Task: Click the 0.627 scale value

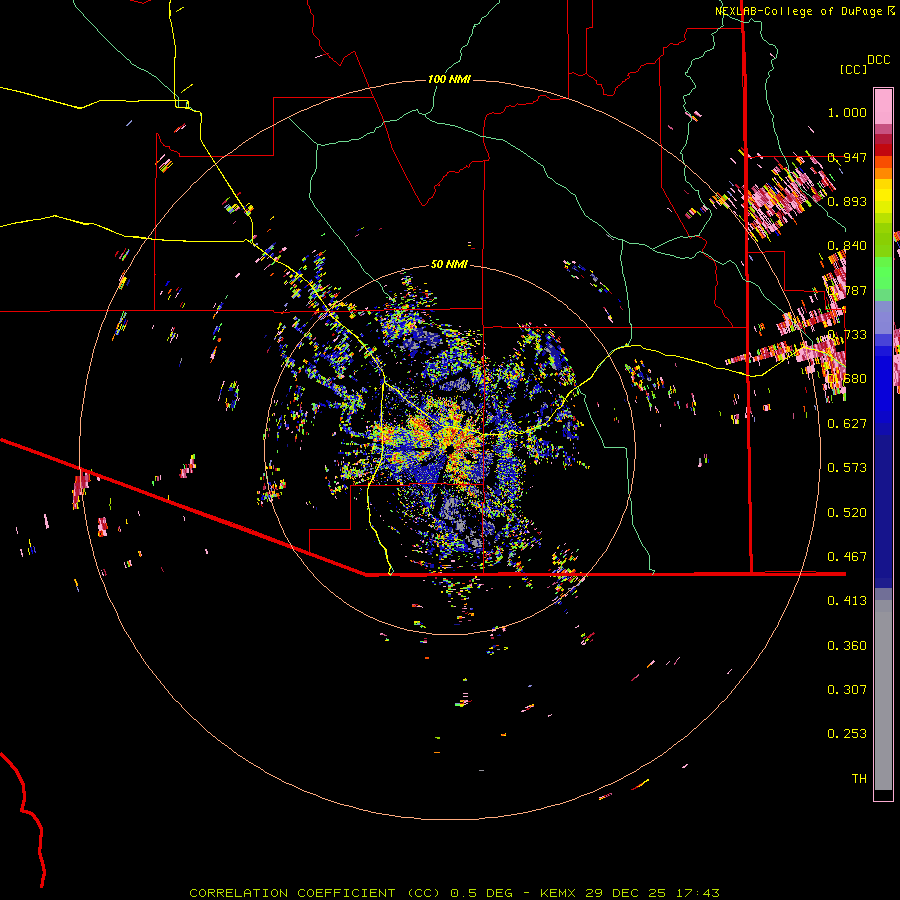Action: click(847, 424)
